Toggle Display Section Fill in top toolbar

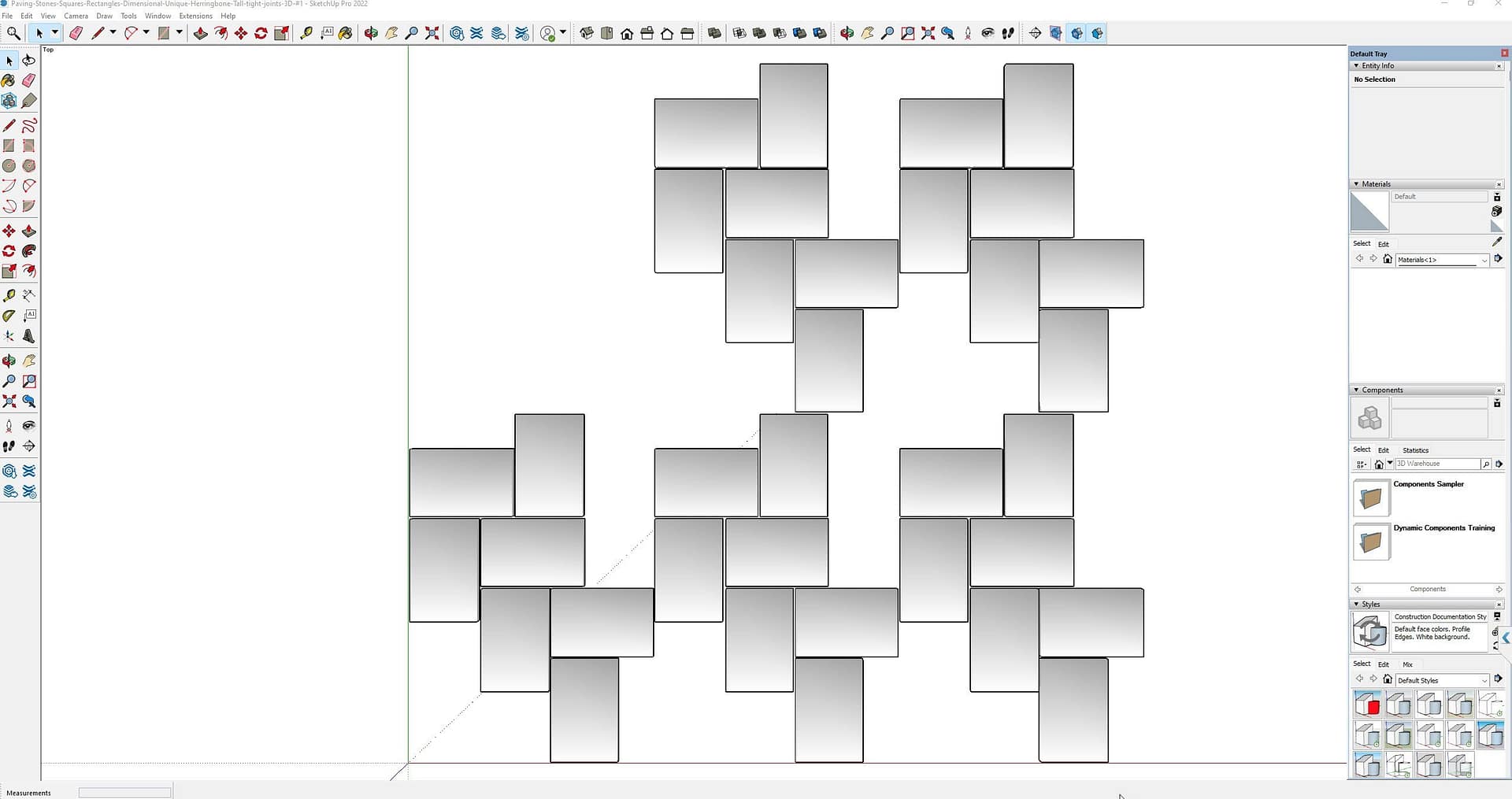pyautogui.click(x=1097, y=33)
